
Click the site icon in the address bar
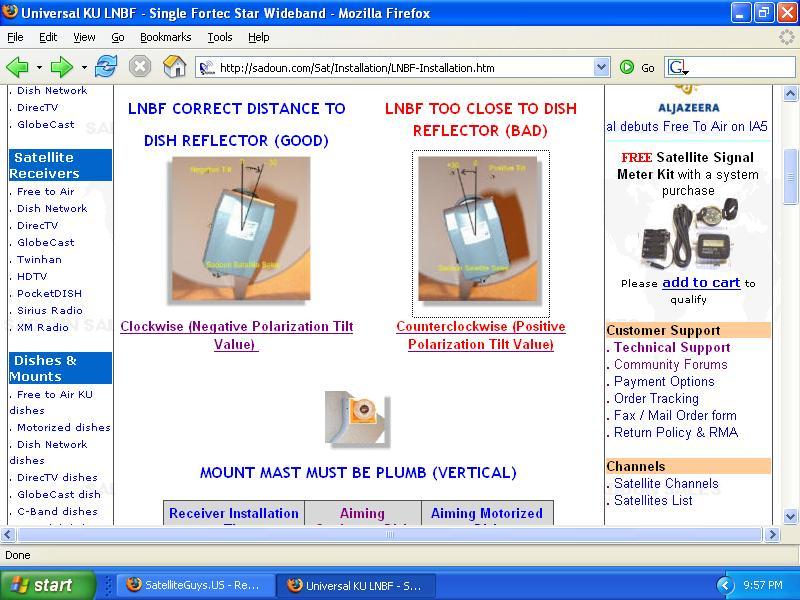[207, 68]
